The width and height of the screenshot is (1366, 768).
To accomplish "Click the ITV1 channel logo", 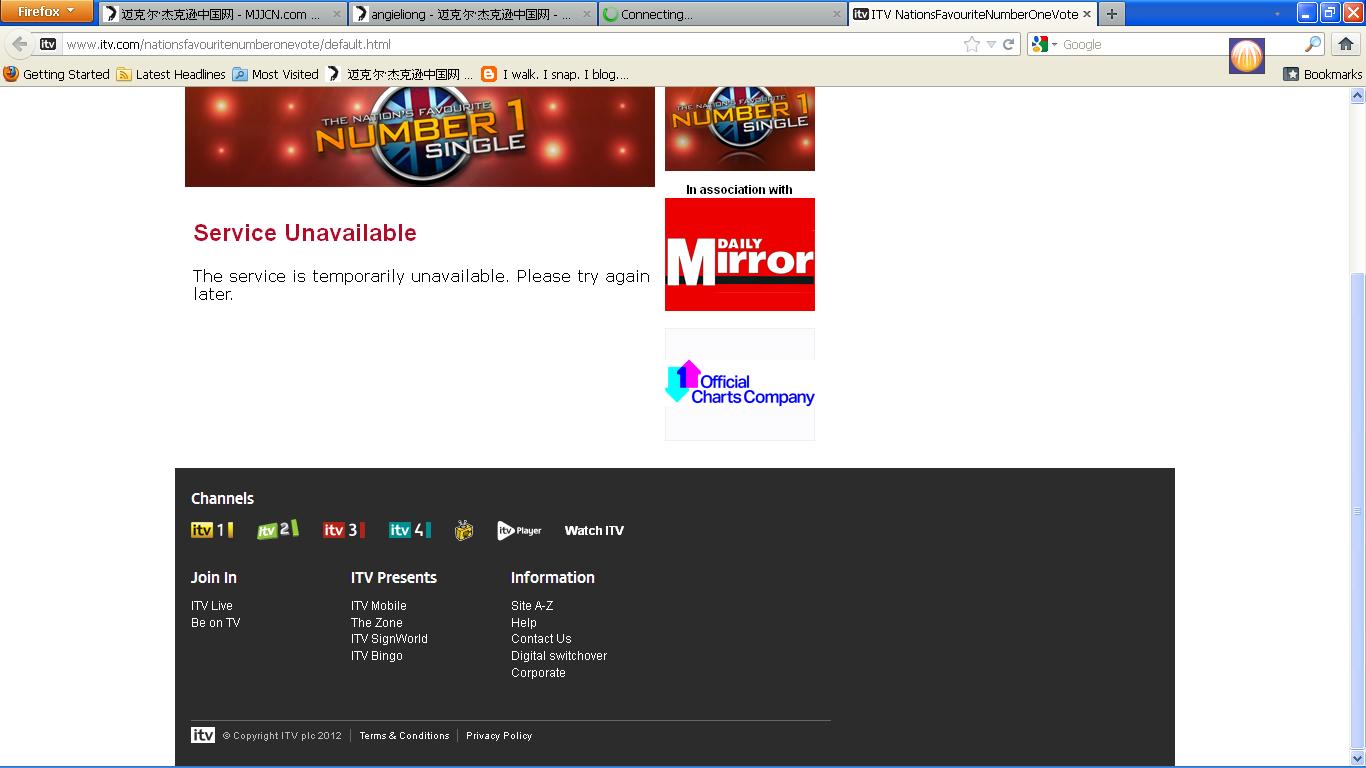I will [212, 530].
